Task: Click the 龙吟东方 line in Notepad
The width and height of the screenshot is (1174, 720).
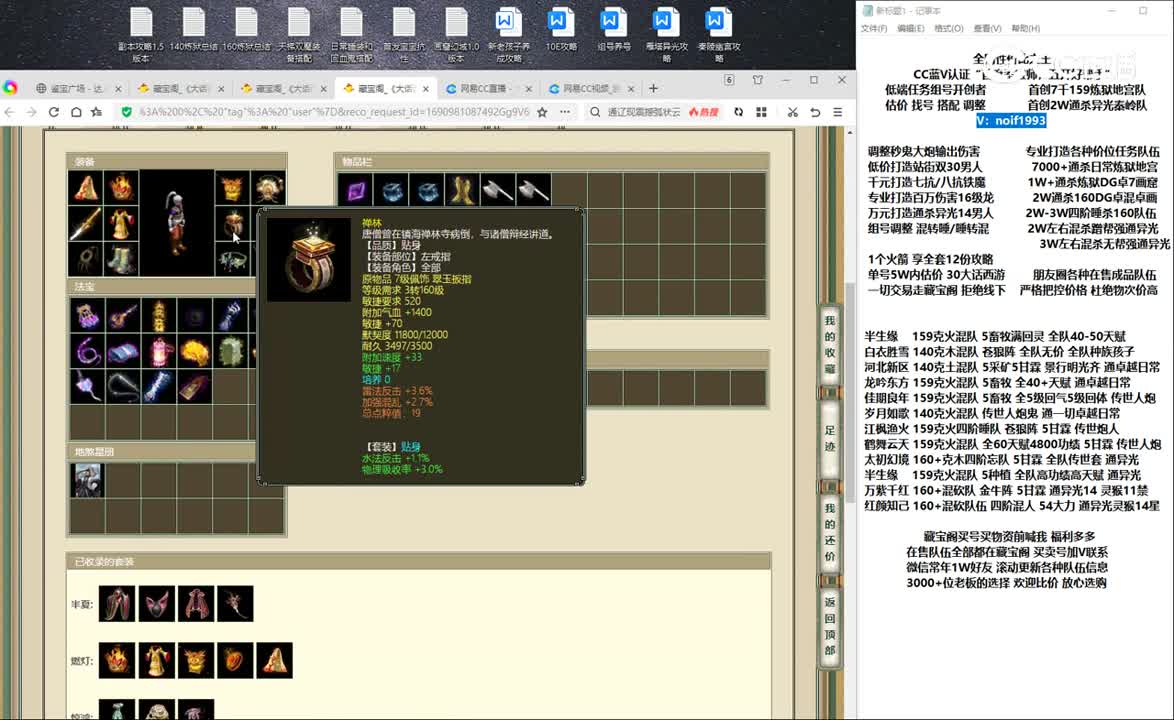Action: 997,382
